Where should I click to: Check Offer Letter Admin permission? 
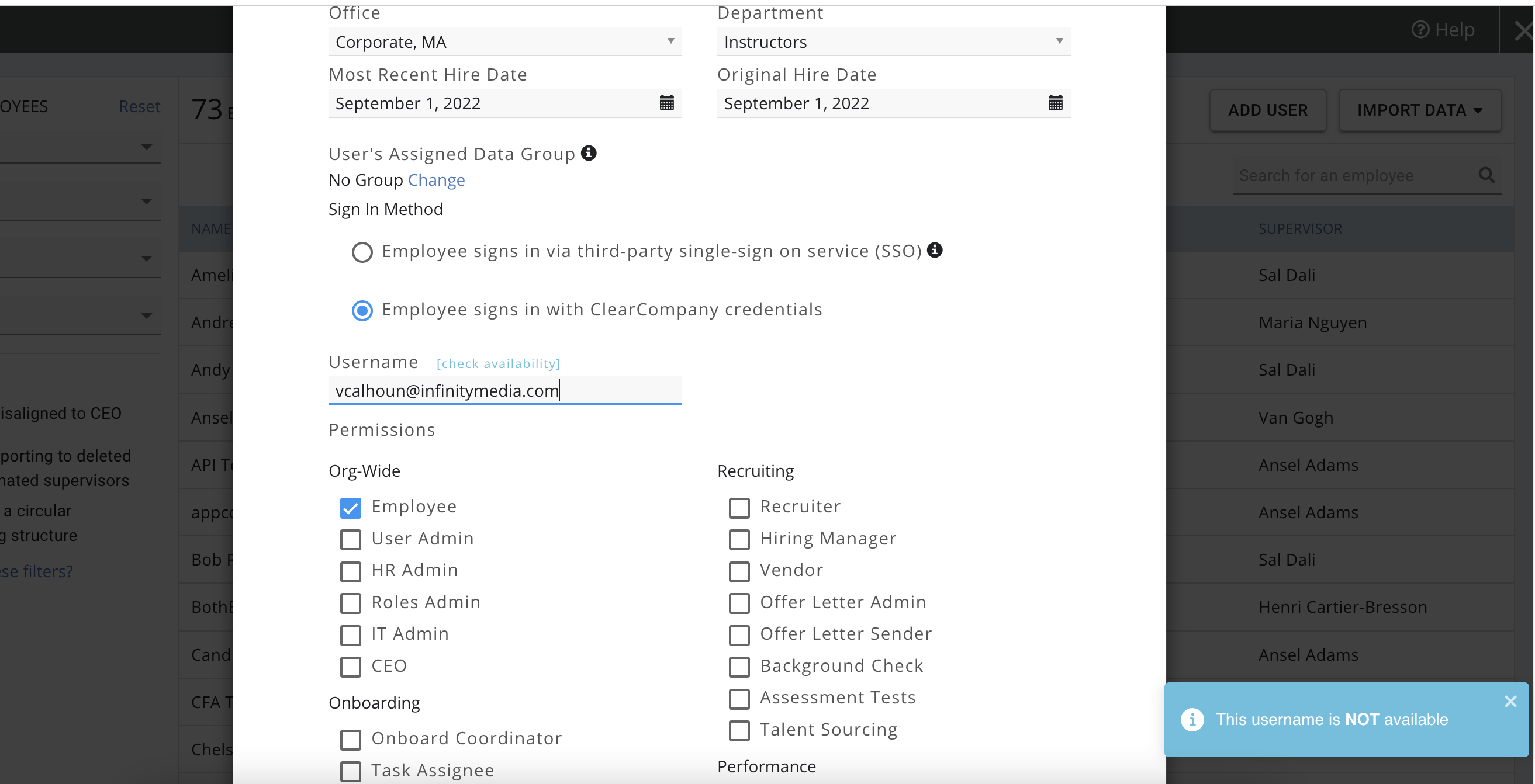point(739,603)
